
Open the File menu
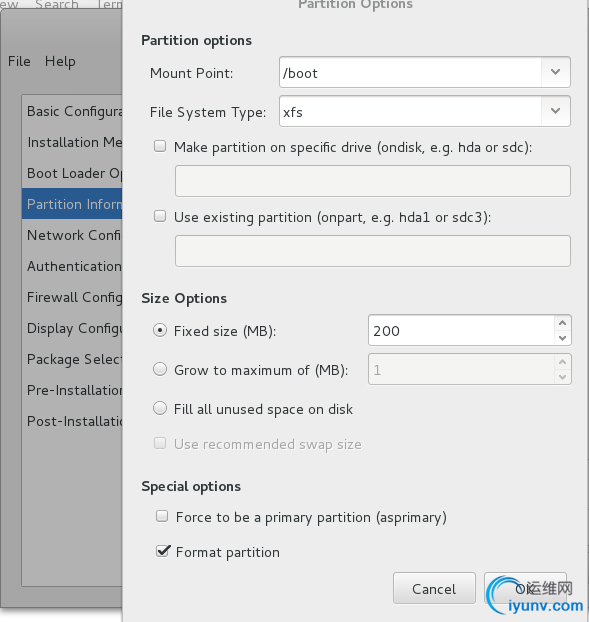[19, 61]
